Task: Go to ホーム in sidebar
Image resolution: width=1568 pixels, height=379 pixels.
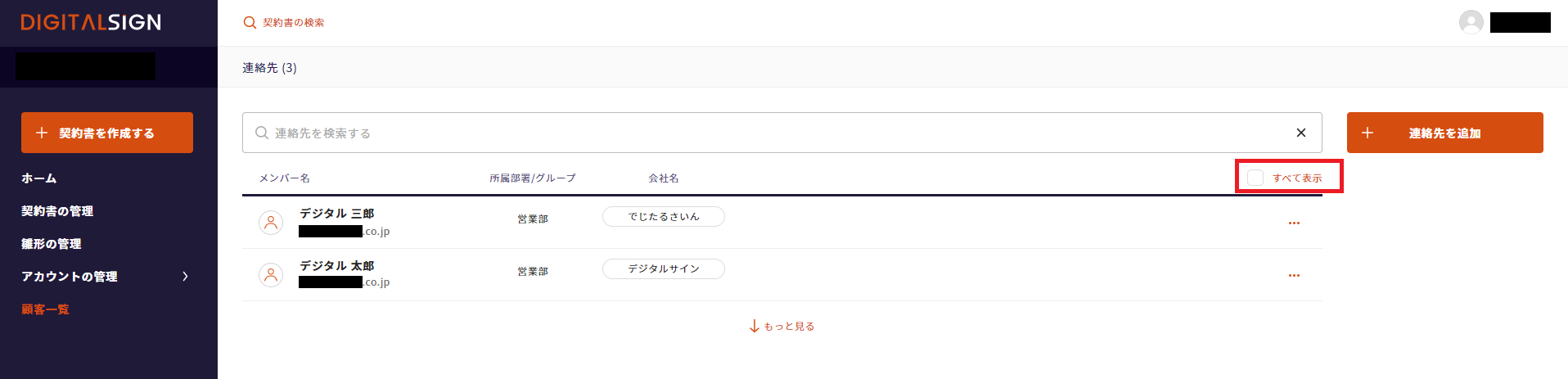Action: click(39, 178)
